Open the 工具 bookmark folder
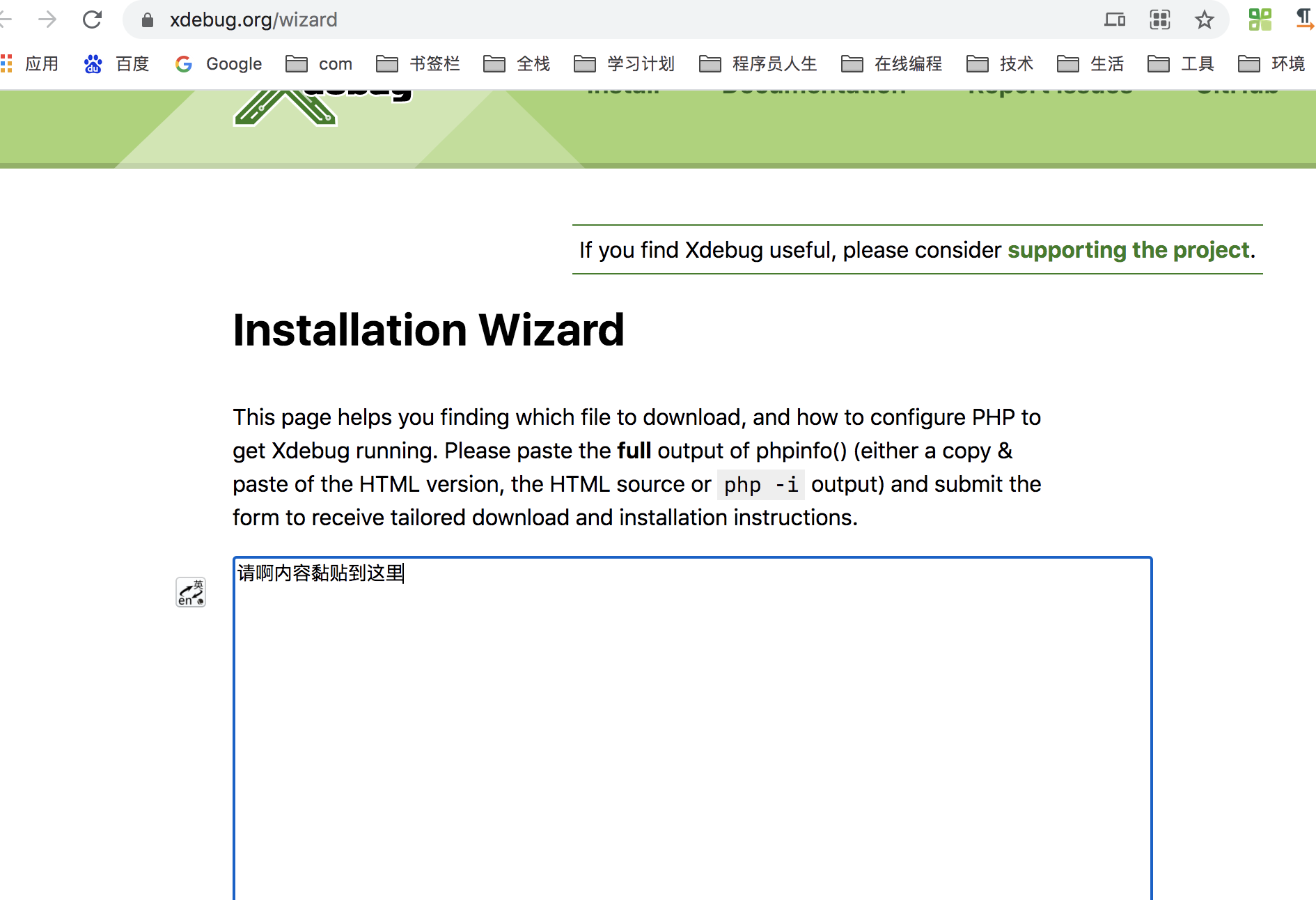Viewport: 1316px width, 900px height. pos(1181,64)
